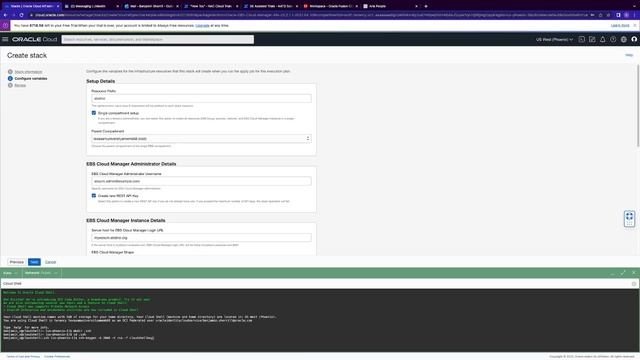
Task: Click the floating help widget on right edge
Action: pos(629,219)
